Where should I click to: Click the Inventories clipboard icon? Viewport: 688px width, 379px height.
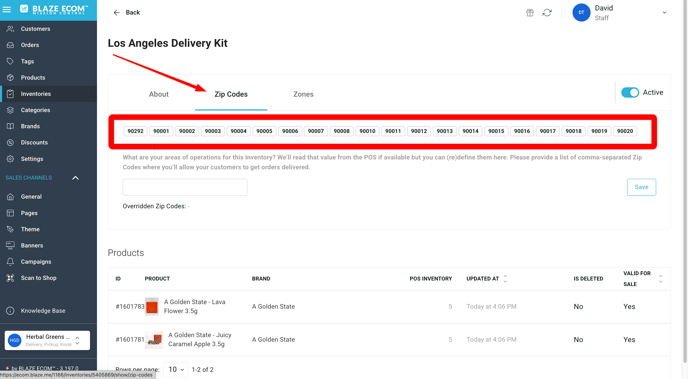coord(10,94)
